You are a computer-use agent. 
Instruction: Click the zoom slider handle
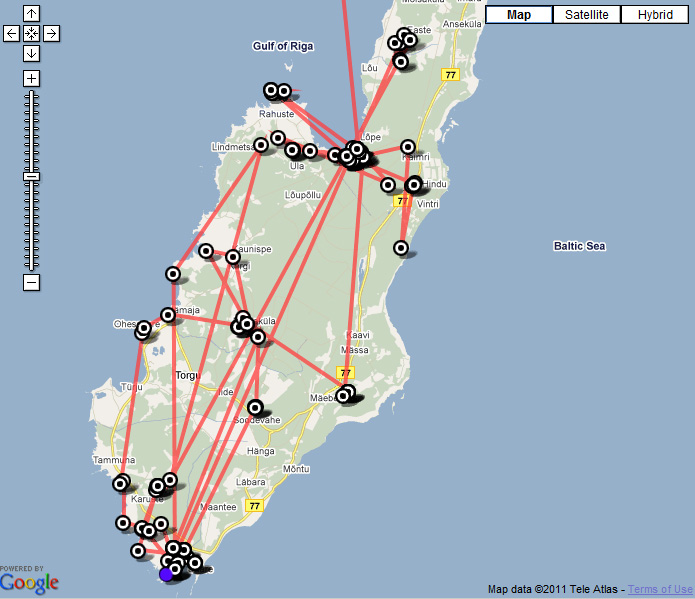pyautogui.click(x=32, y=176)
